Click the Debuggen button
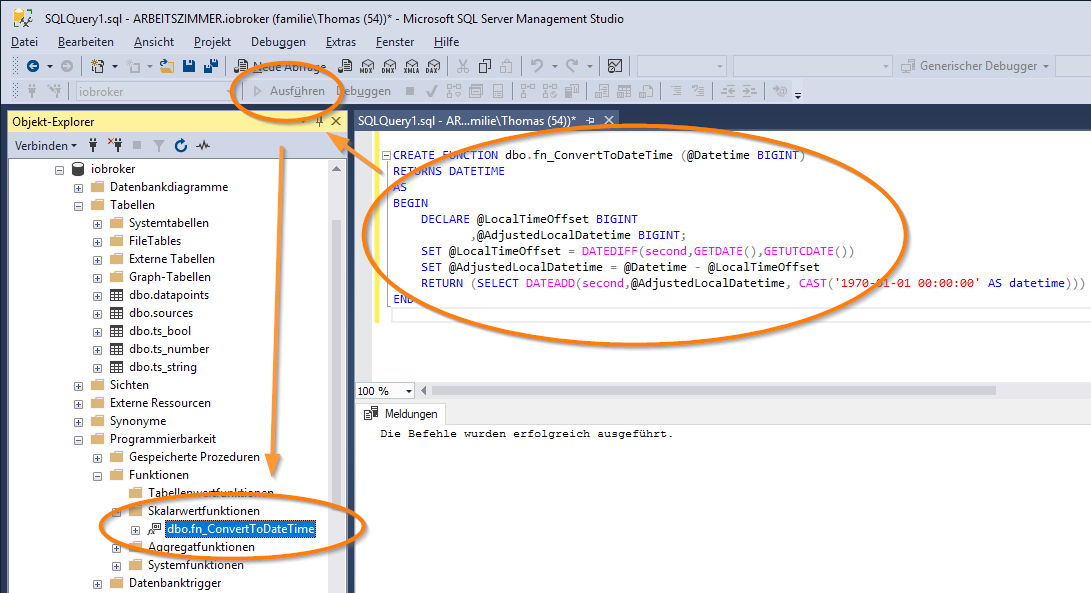 point(364,91)
